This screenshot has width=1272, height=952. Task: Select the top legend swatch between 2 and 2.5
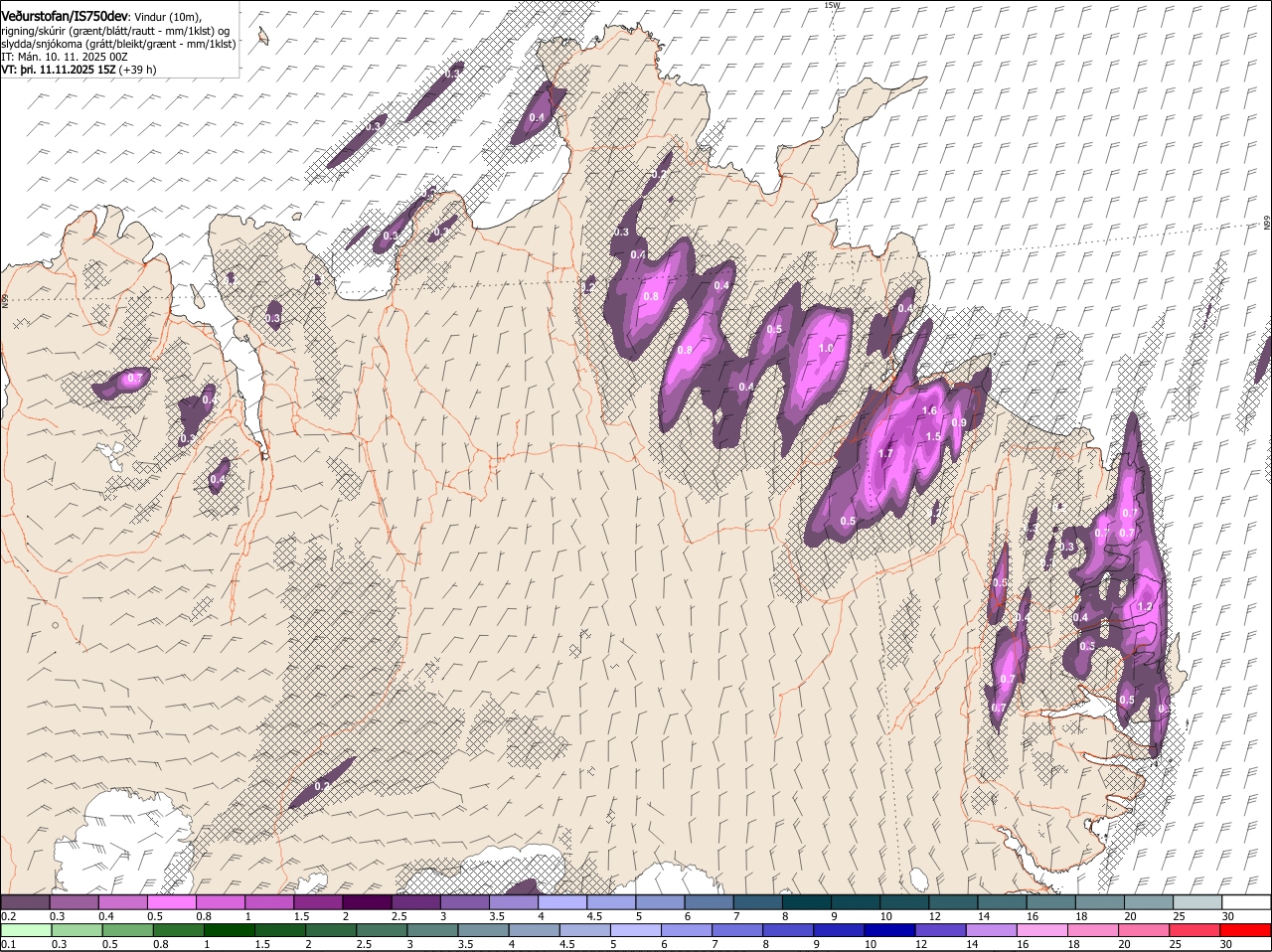click(367, 901)
